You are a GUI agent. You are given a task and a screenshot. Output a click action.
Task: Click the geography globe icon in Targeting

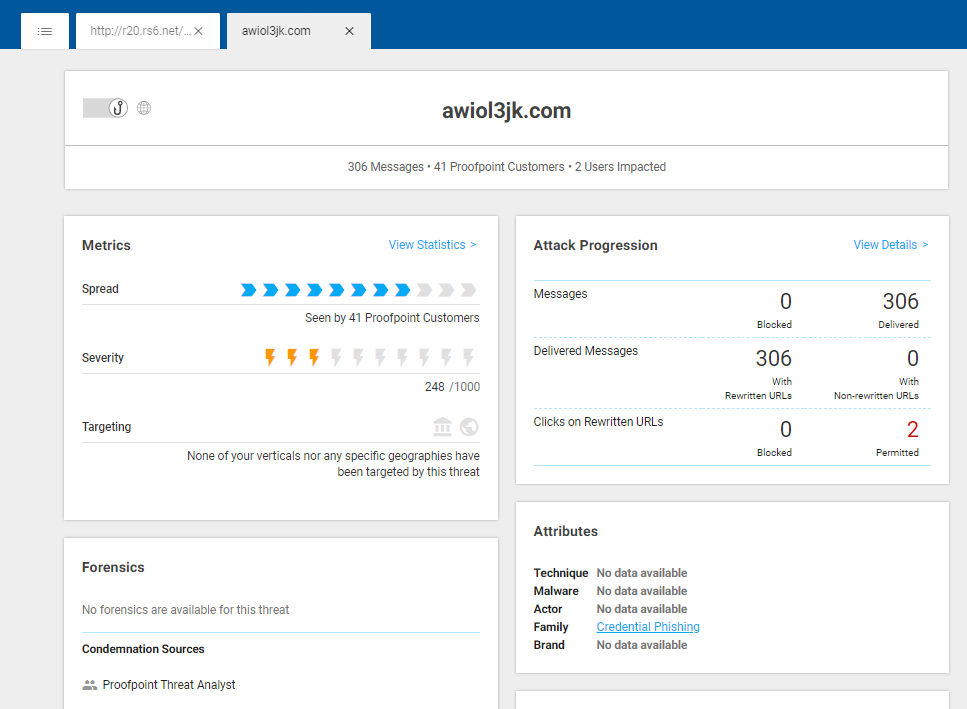pos(468,427)
